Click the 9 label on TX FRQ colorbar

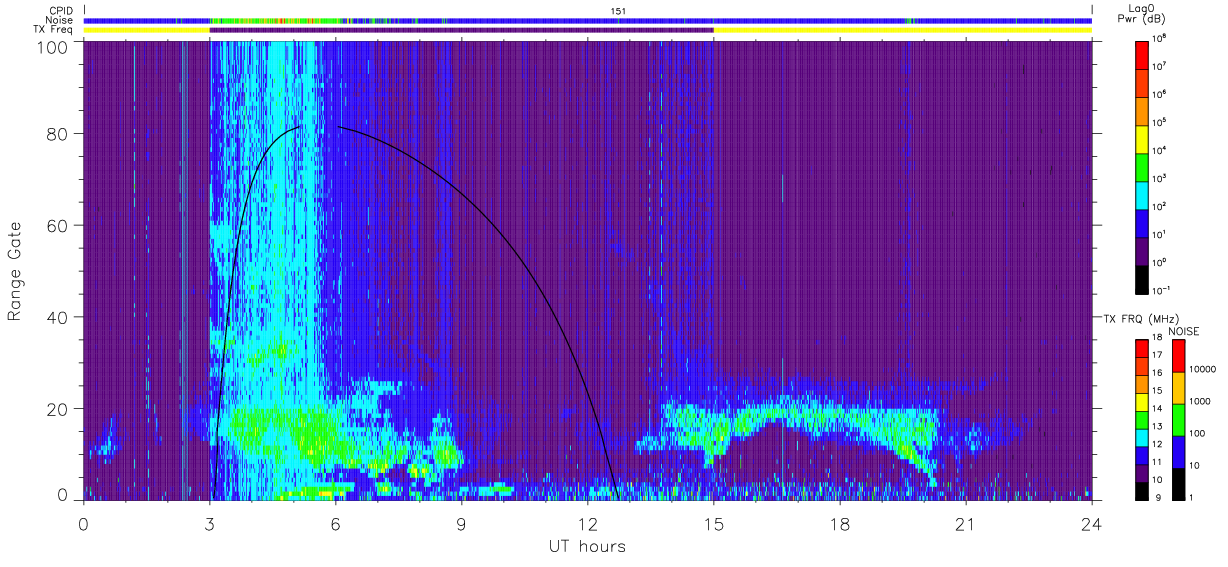(1156, 497)
